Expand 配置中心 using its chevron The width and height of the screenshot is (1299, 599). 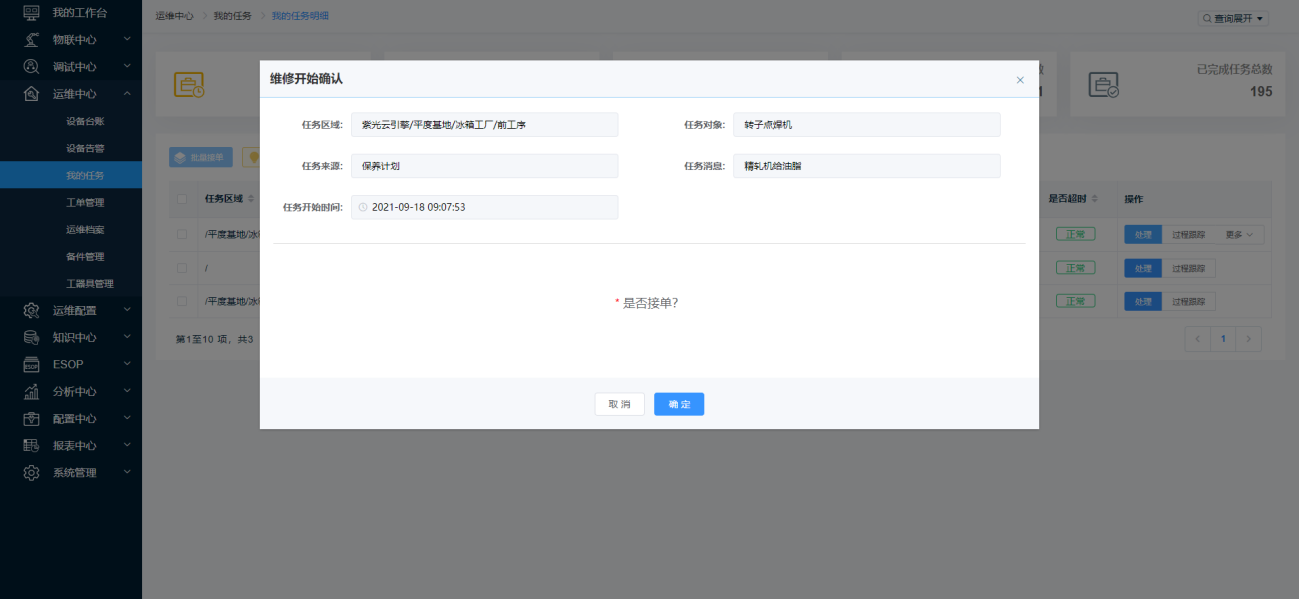pyautogui.click(x=127, y=418)
